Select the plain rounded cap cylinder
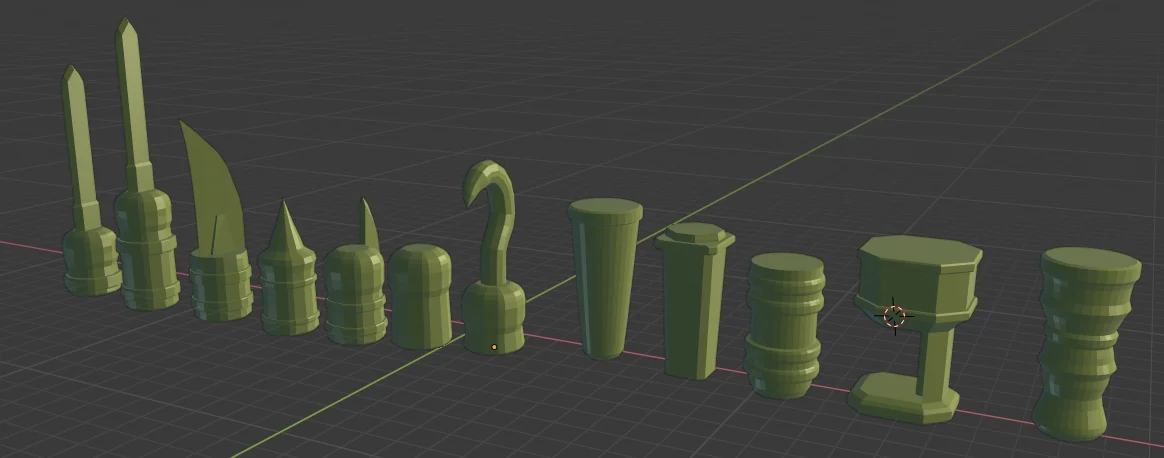The height and width of the screenshot is (458, 1164). (420, 297)
